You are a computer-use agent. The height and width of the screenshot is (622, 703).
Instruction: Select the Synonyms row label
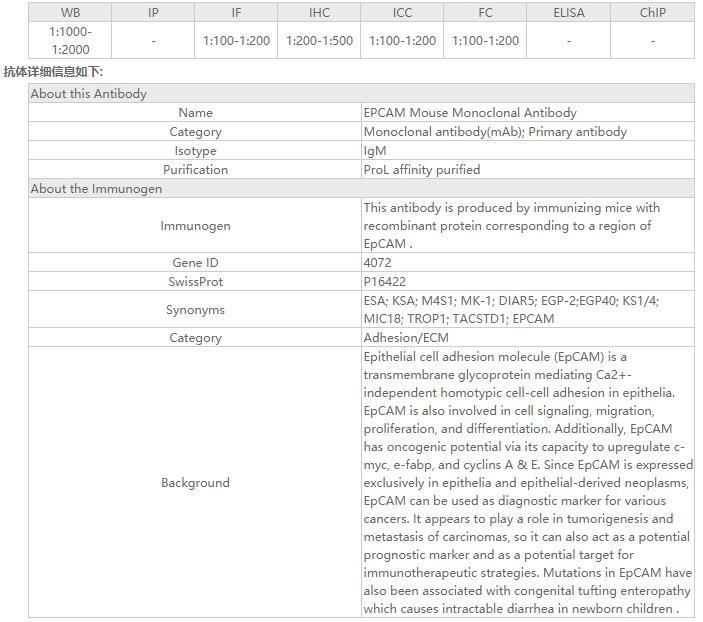pos(195,310)
